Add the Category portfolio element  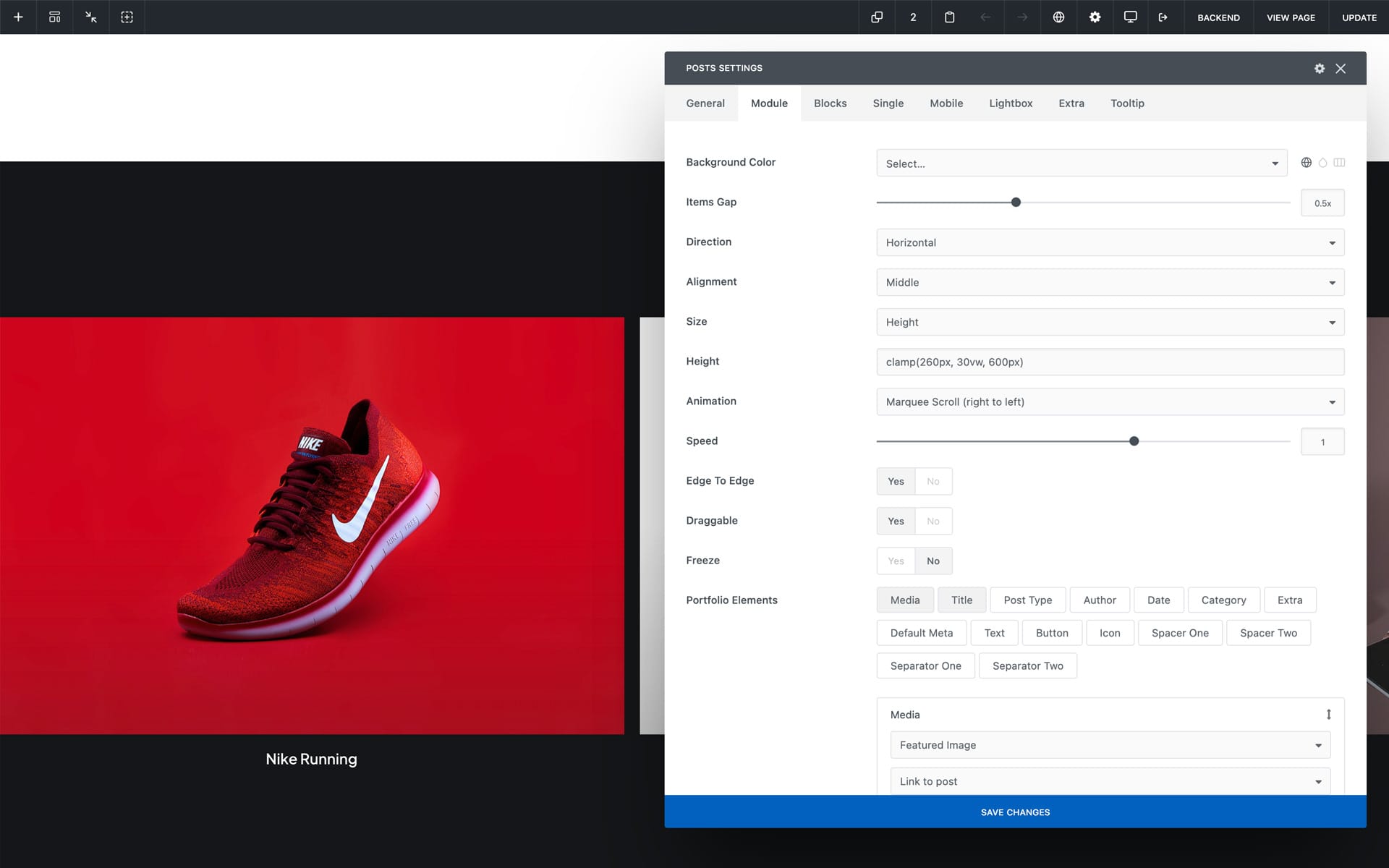(1223, 600)
